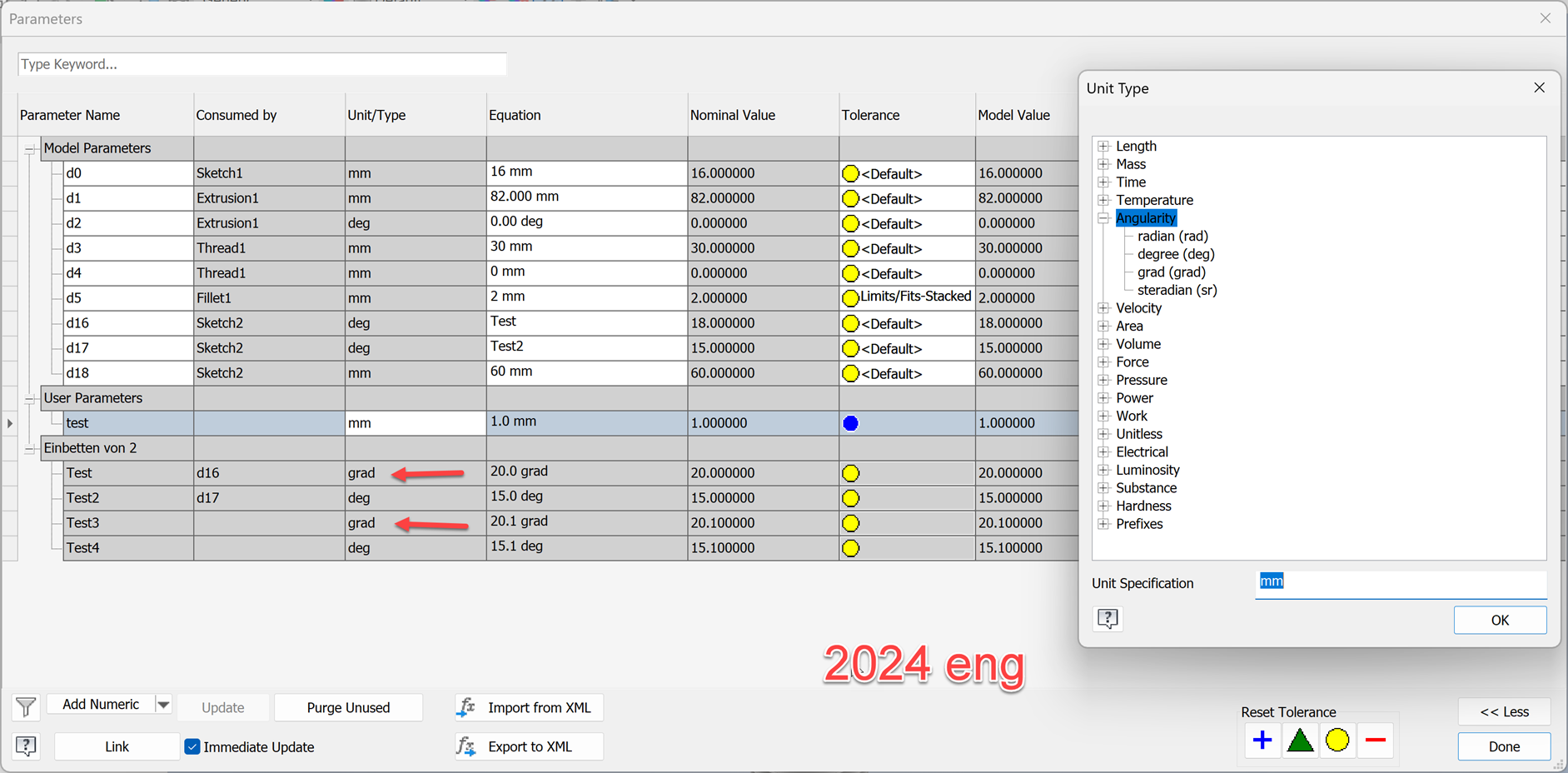Click the Import from XML button
Image resolution: width=1568 pixels, height=773 pixels.
[x=529, y=707]
